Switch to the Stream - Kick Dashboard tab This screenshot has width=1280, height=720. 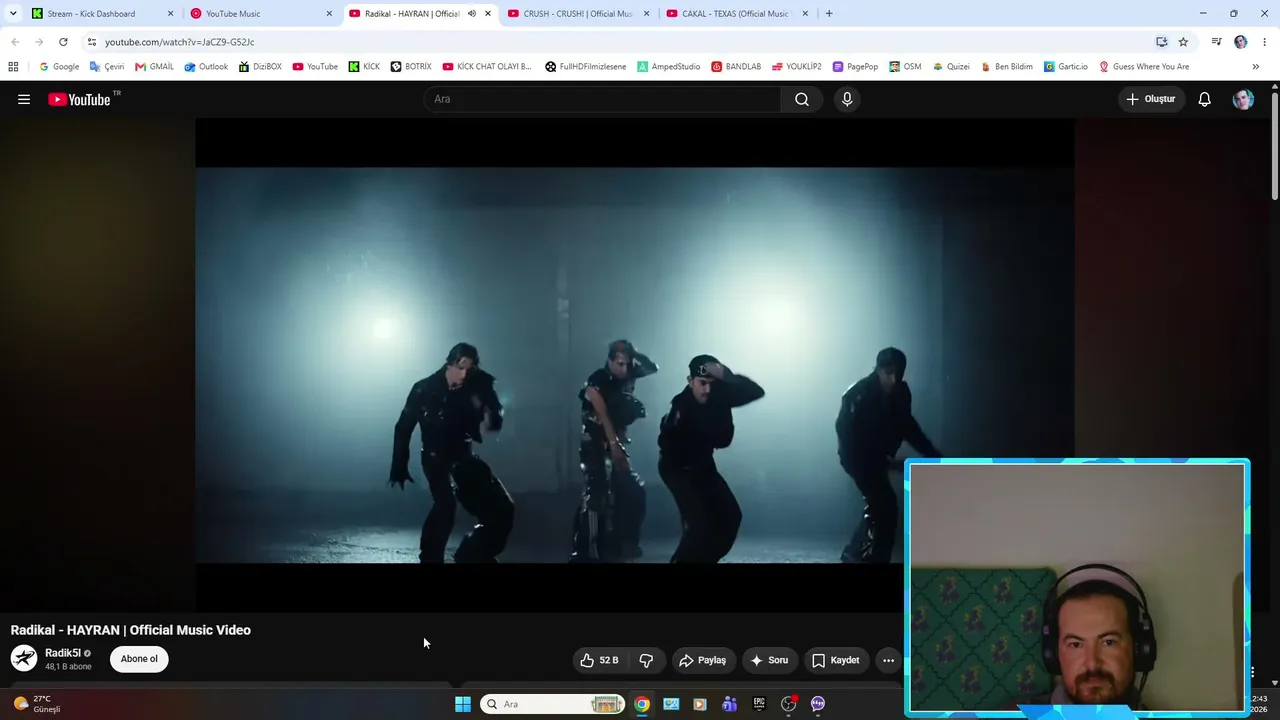(x=103, y=14)
